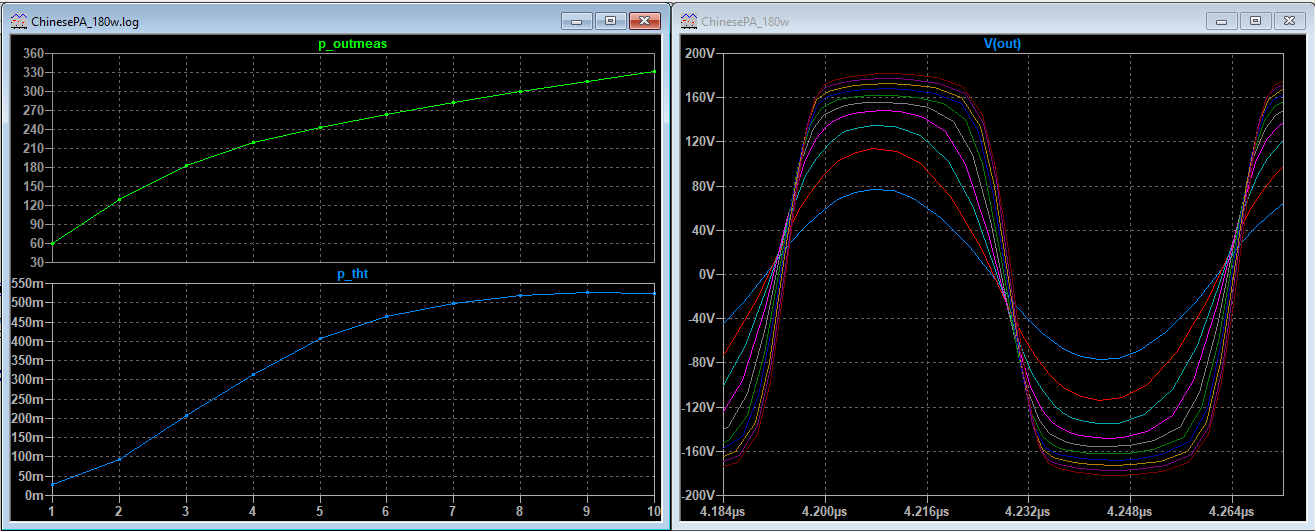The height and width of the screenshot is (531, 1315).
Task: Minimize the V(out) waveform window
Action: click(1222, 20)
